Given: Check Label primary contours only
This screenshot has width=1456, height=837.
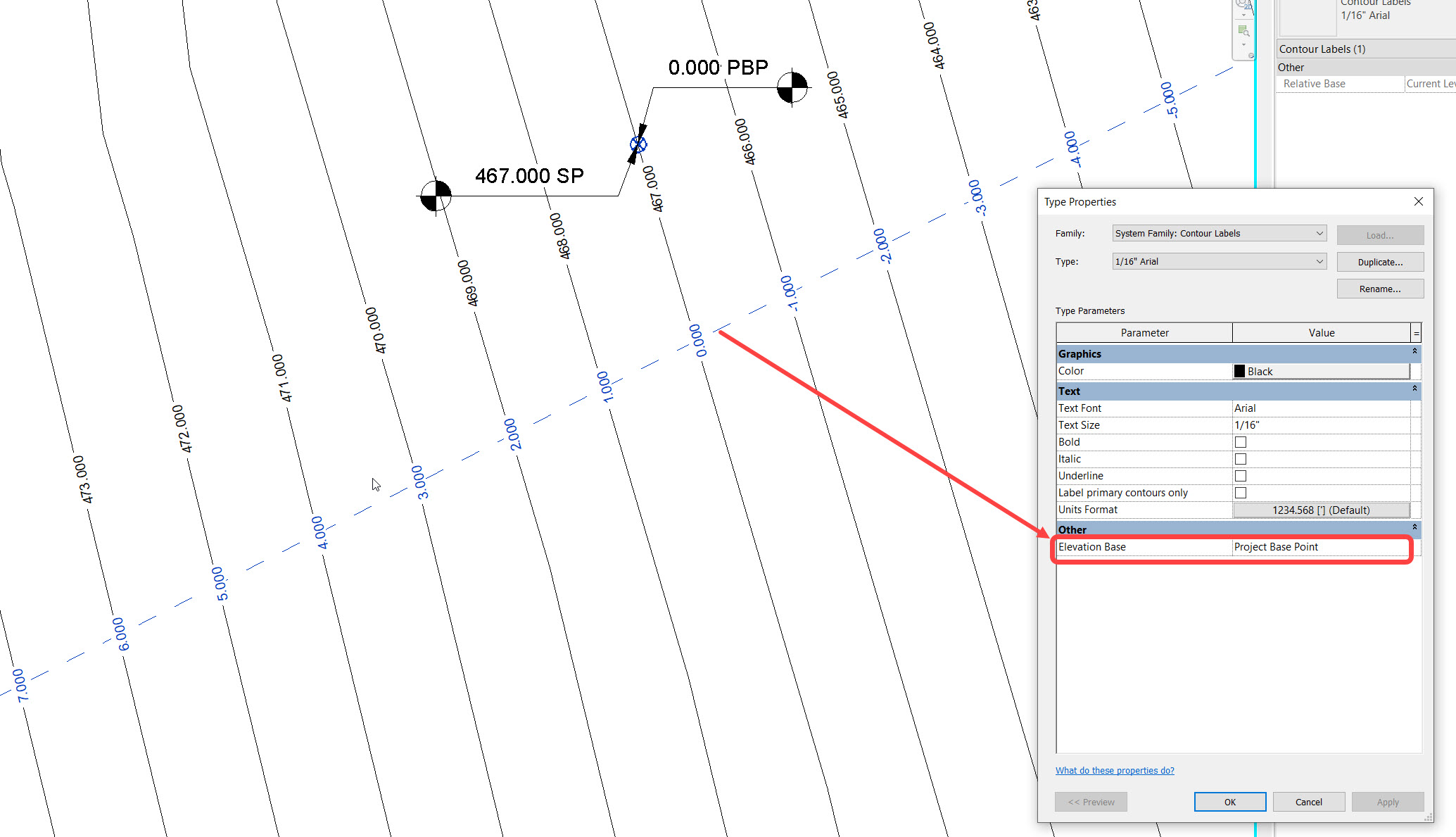Looking at the screenshot, I should [x=1240, y=492].
